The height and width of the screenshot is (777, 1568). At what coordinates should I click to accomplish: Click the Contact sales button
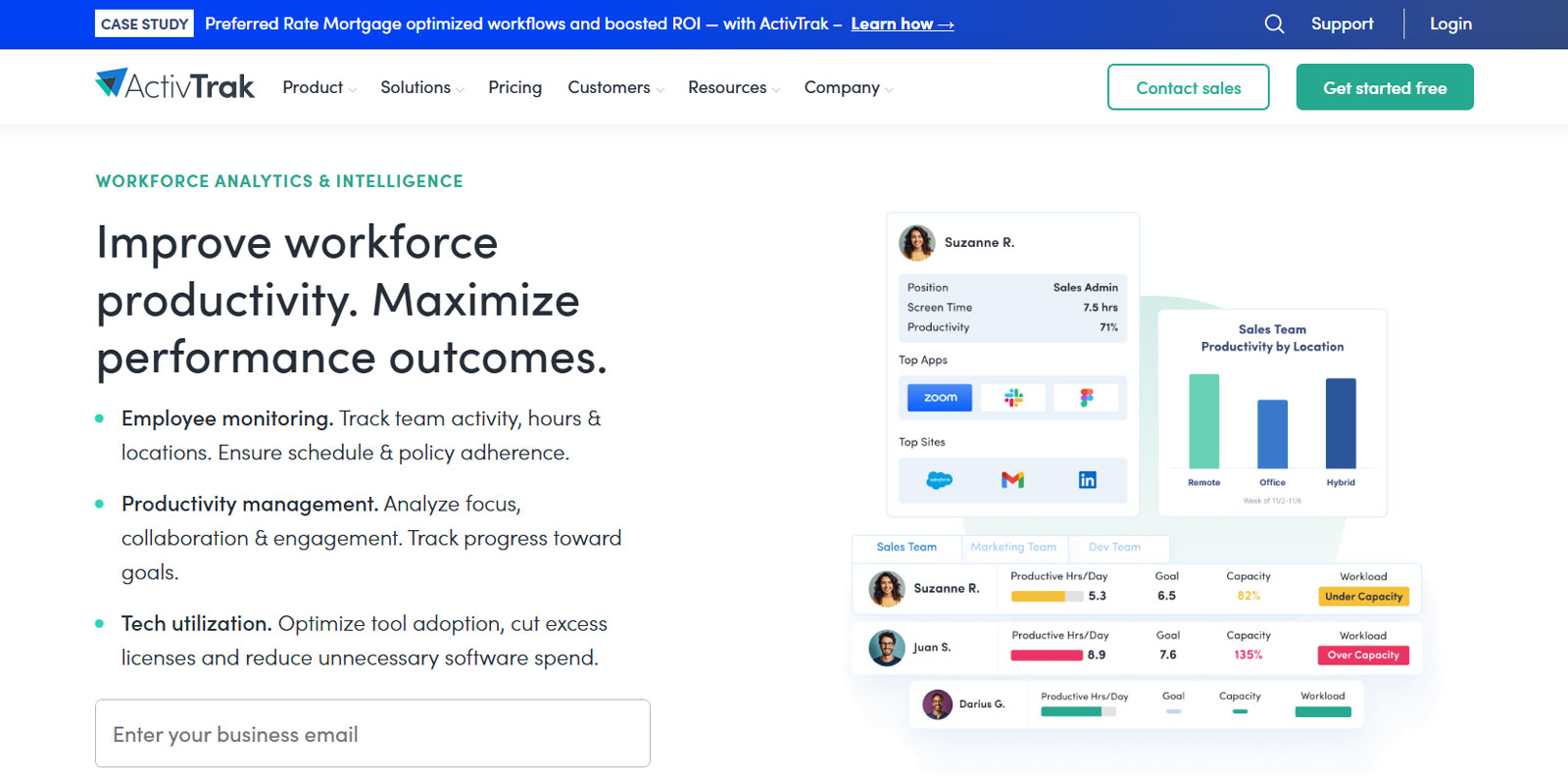1188,87
